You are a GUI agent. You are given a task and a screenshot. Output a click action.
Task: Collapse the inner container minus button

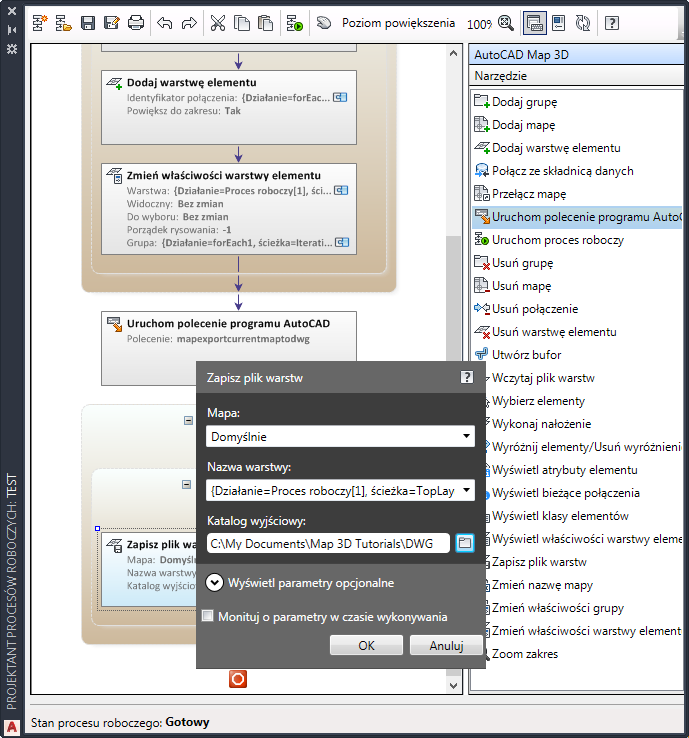(x=186, y=484)
